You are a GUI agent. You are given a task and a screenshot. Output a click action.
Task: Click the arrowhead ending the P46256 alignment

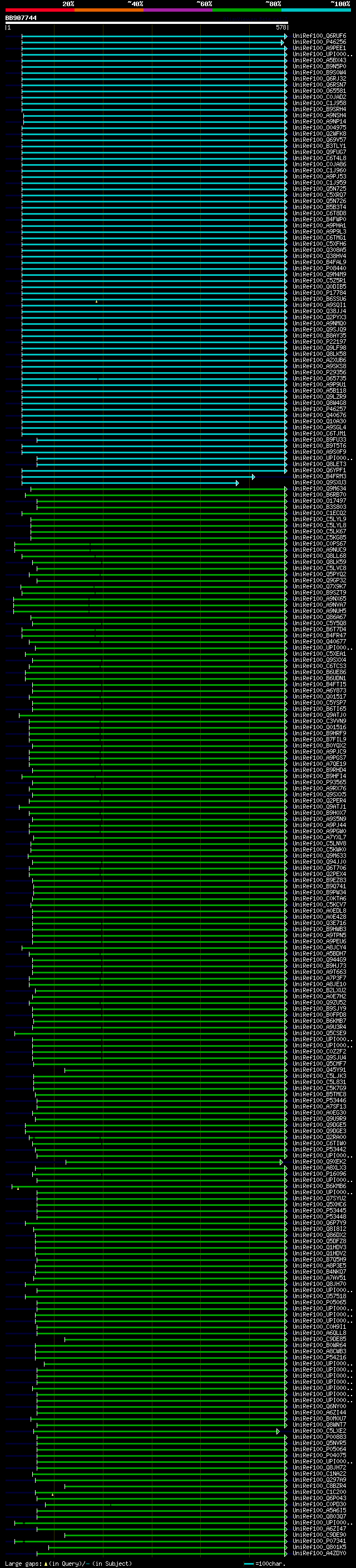(x=283, y=43)
